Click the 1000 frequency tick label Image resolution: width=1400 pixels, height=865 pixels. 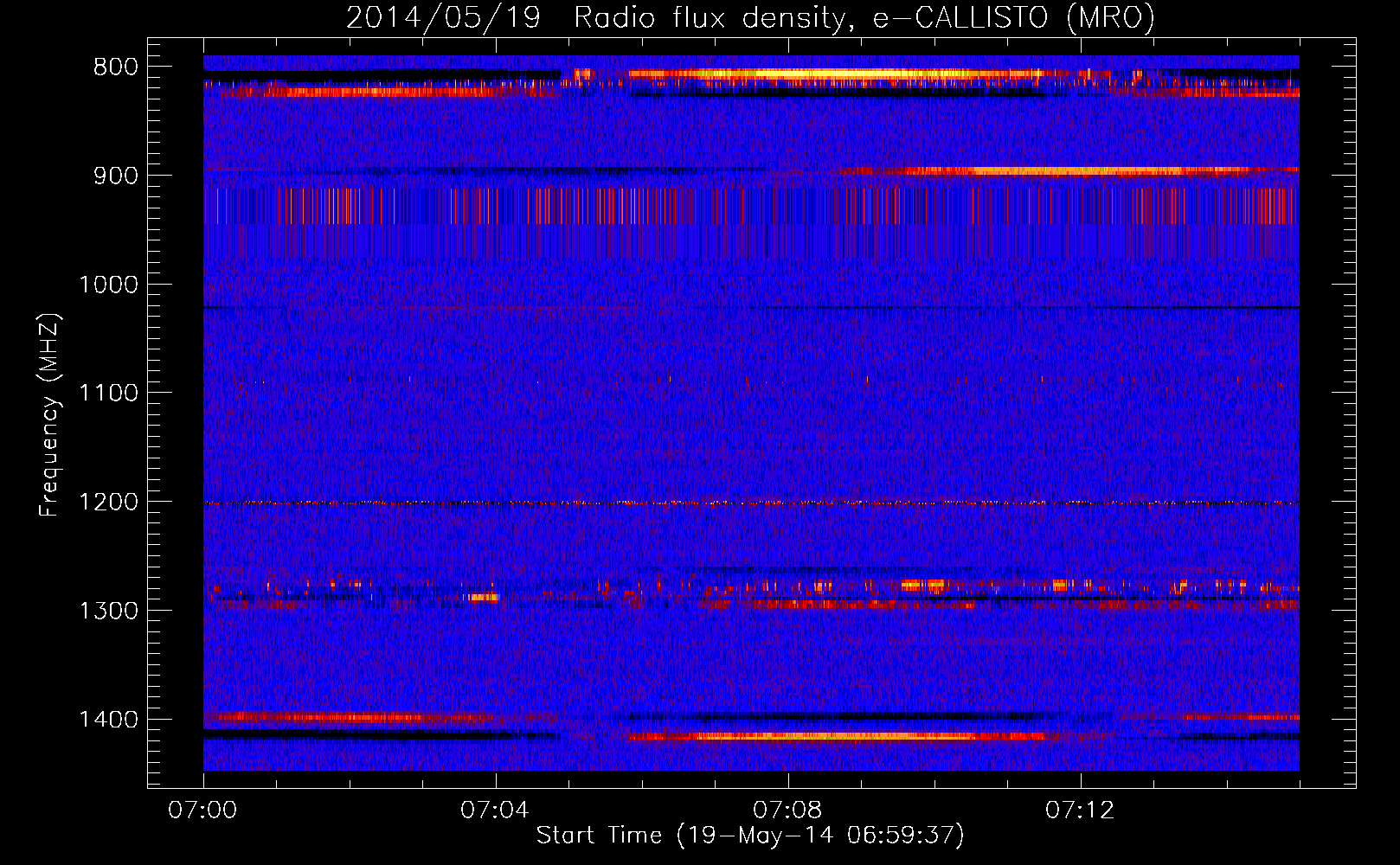point(108,285)
